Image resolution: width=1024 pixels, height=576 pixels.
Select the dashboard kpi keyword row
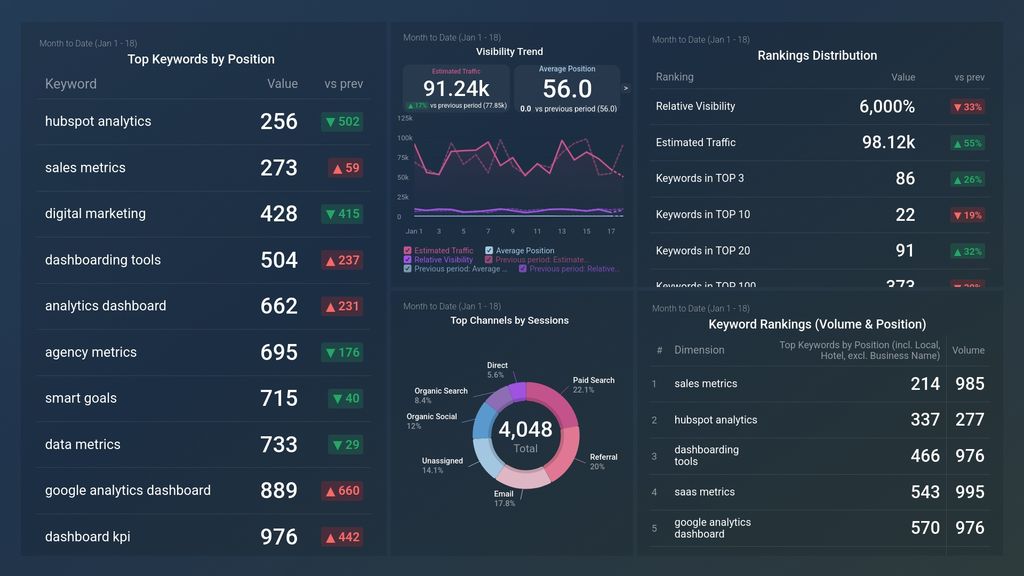(x=204, y=536)
